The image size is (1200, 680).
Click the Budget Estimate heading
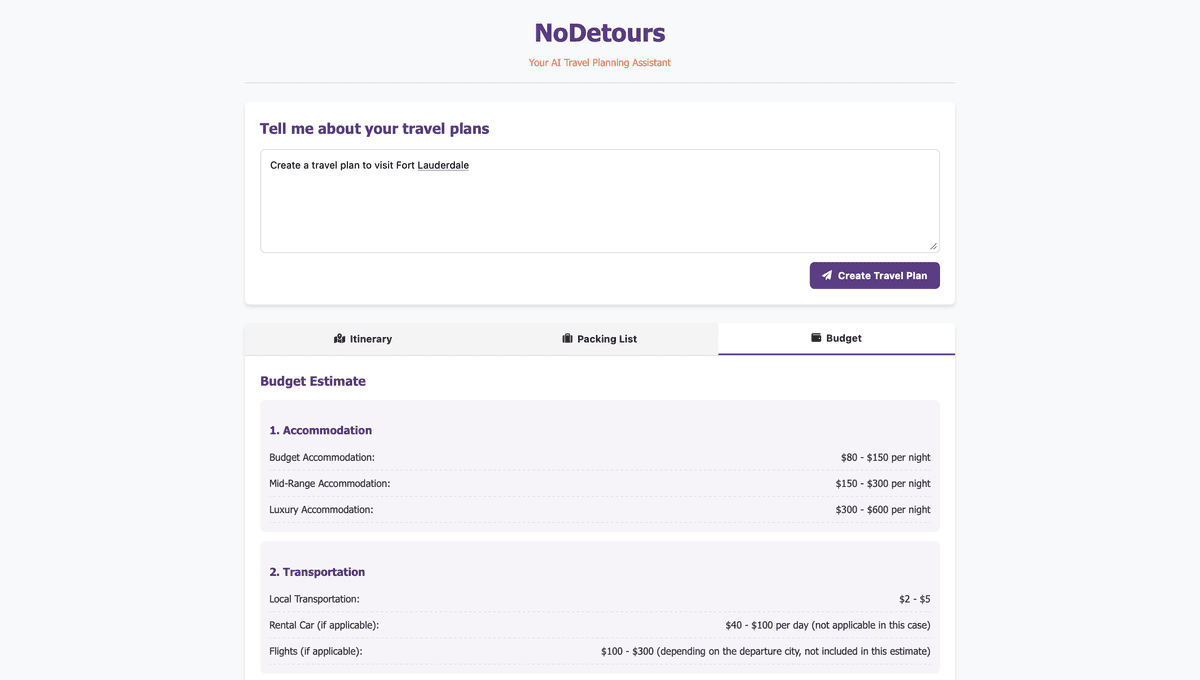[x=312, y=381]
